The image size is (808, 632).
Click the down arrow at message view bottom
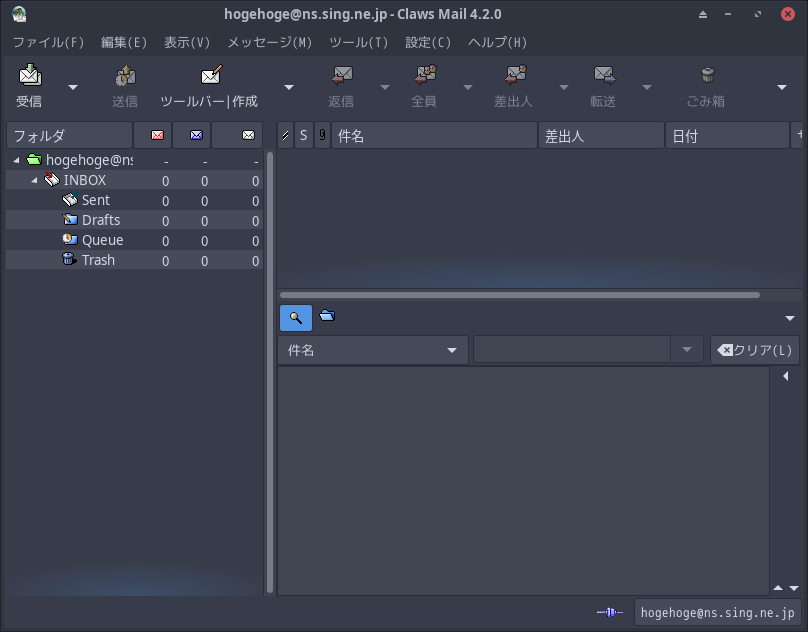pos(794,588)
